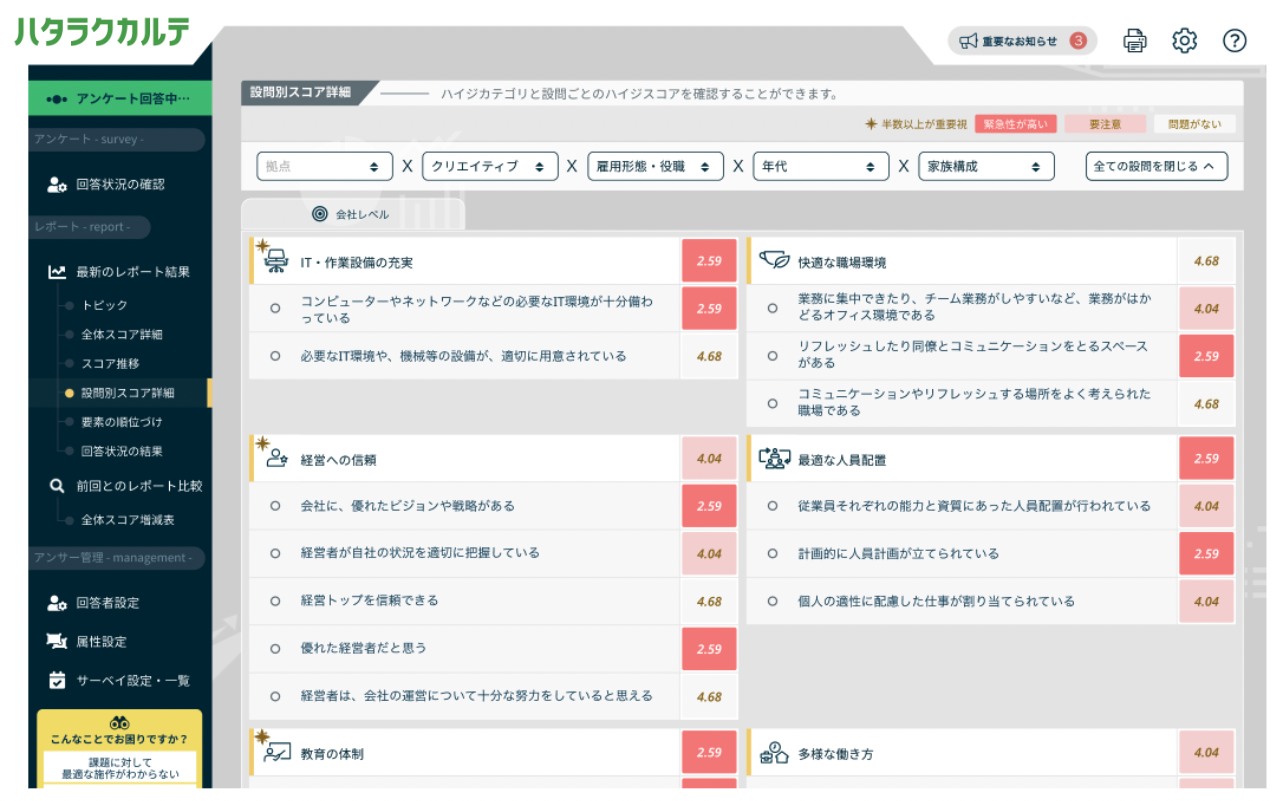This screenshot has width=1272, height=801.
Task: Click 全ての設問を閉じる button
Action: 1157,167
